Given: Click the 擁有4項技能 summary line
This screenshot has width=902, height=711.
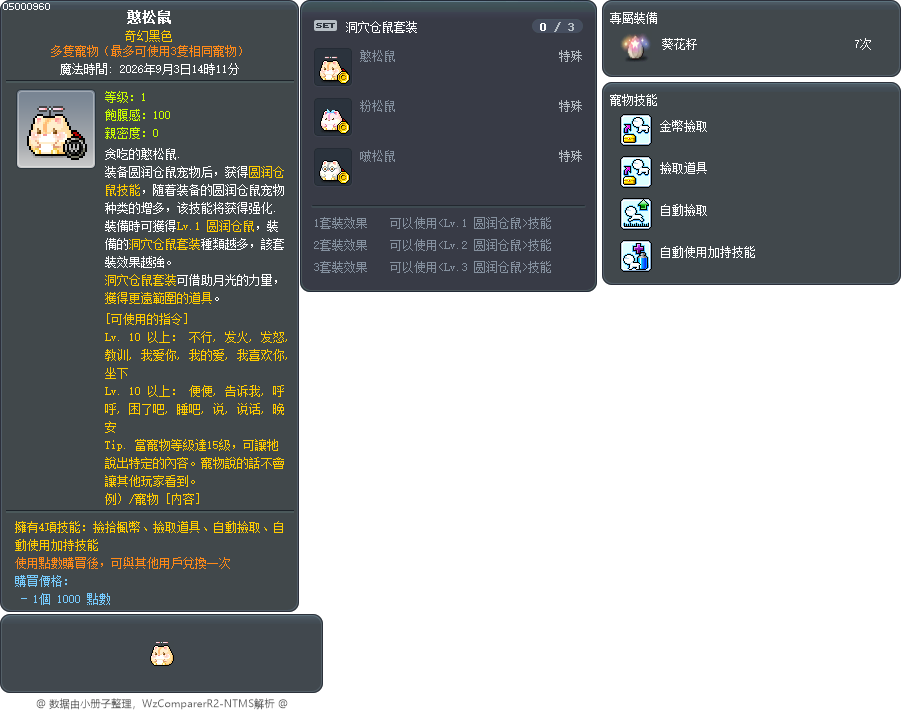Looking at the screenshot, I should pyautogui.click(x=150, y=536).
